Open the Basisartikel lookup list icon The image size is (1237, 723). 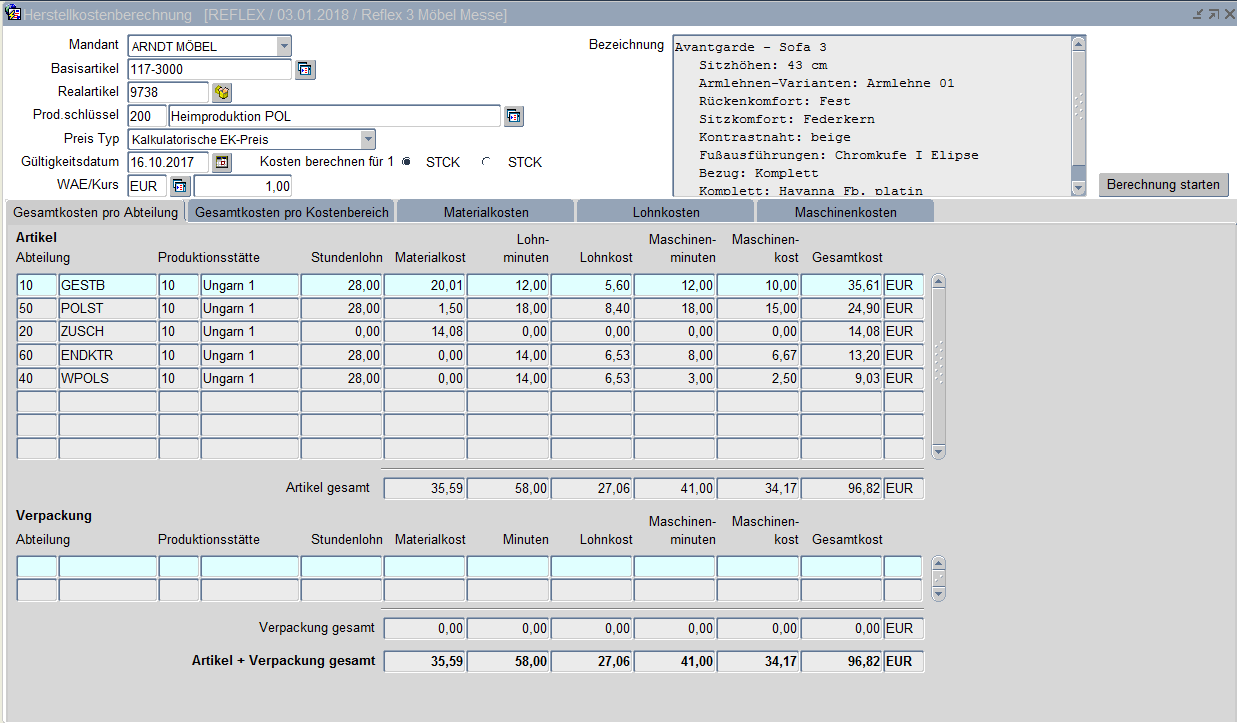tap(305, 69)
